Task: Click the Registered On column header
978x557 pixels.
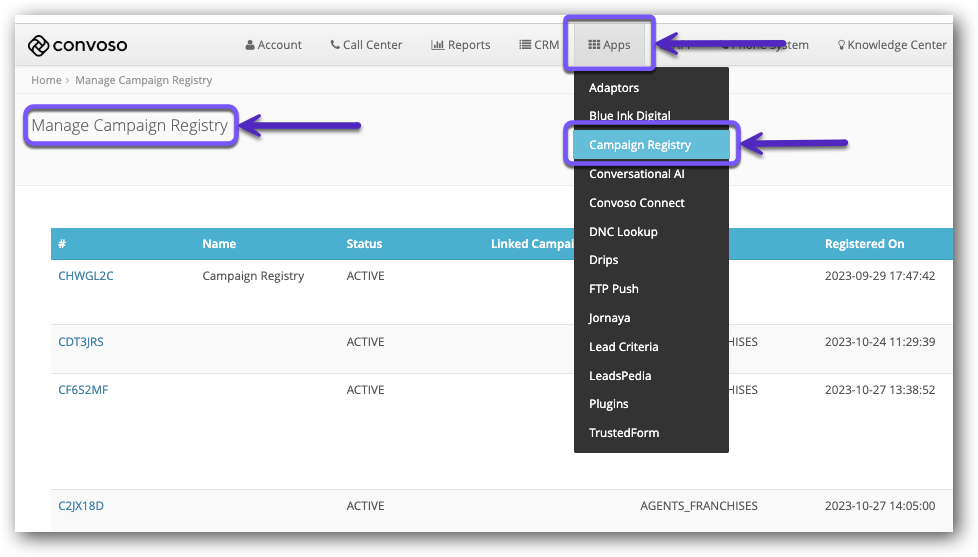Action: pyautogui.click(x=864, y=244)
